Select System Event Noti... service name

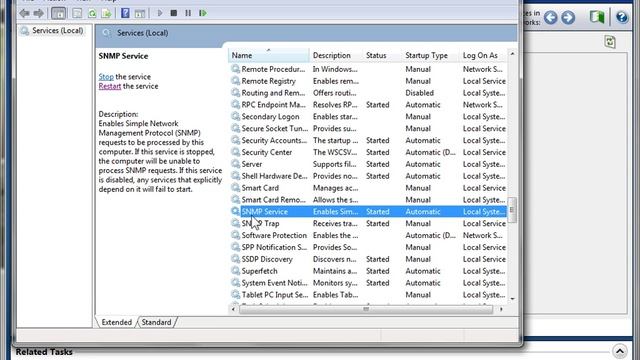coord(274,282)
